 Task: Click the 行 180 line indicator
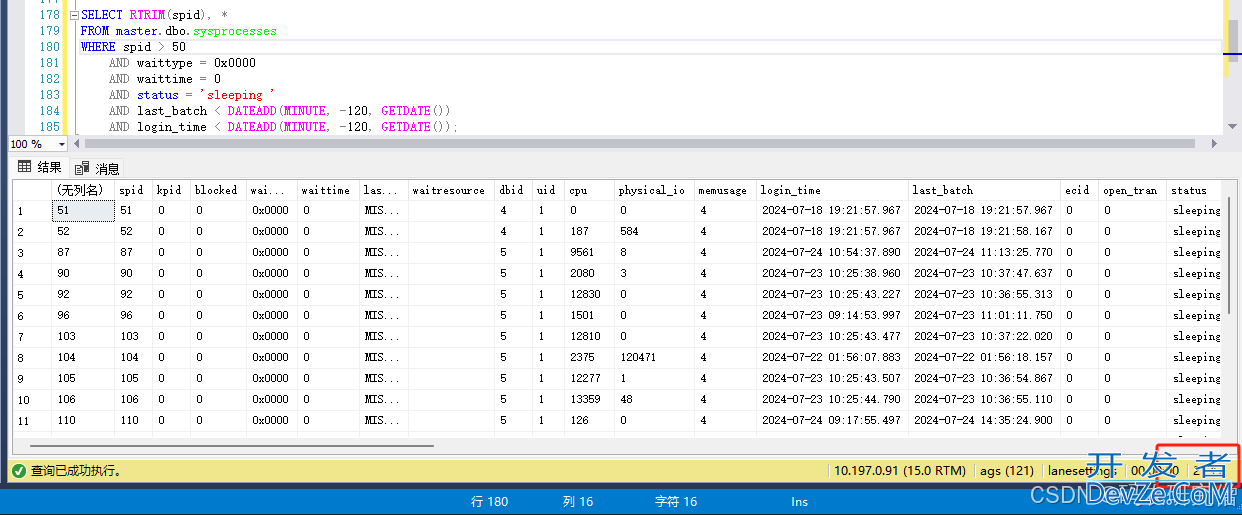pyautogui.click(x=489, y=501)
